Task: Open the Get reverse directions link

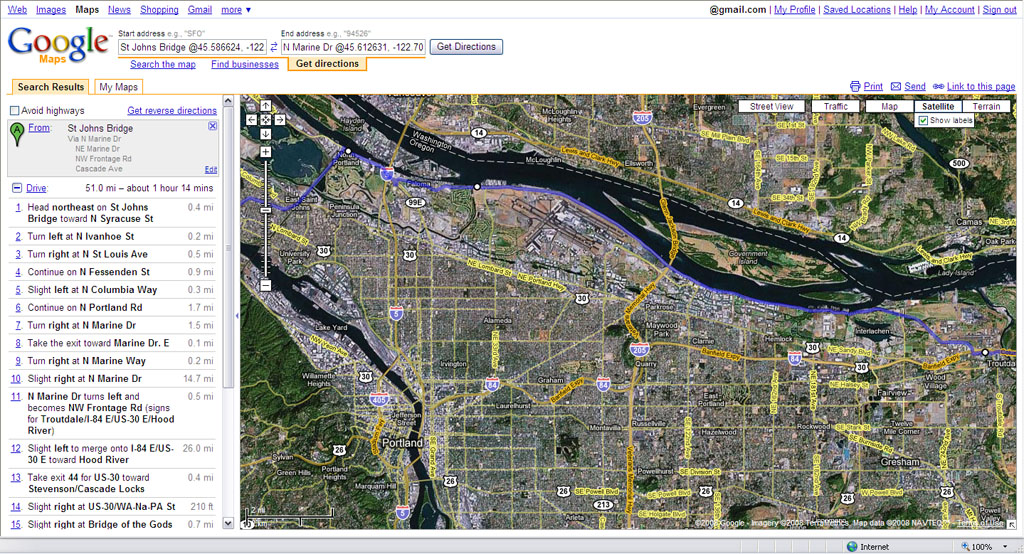Action: (x=172, y=111)
